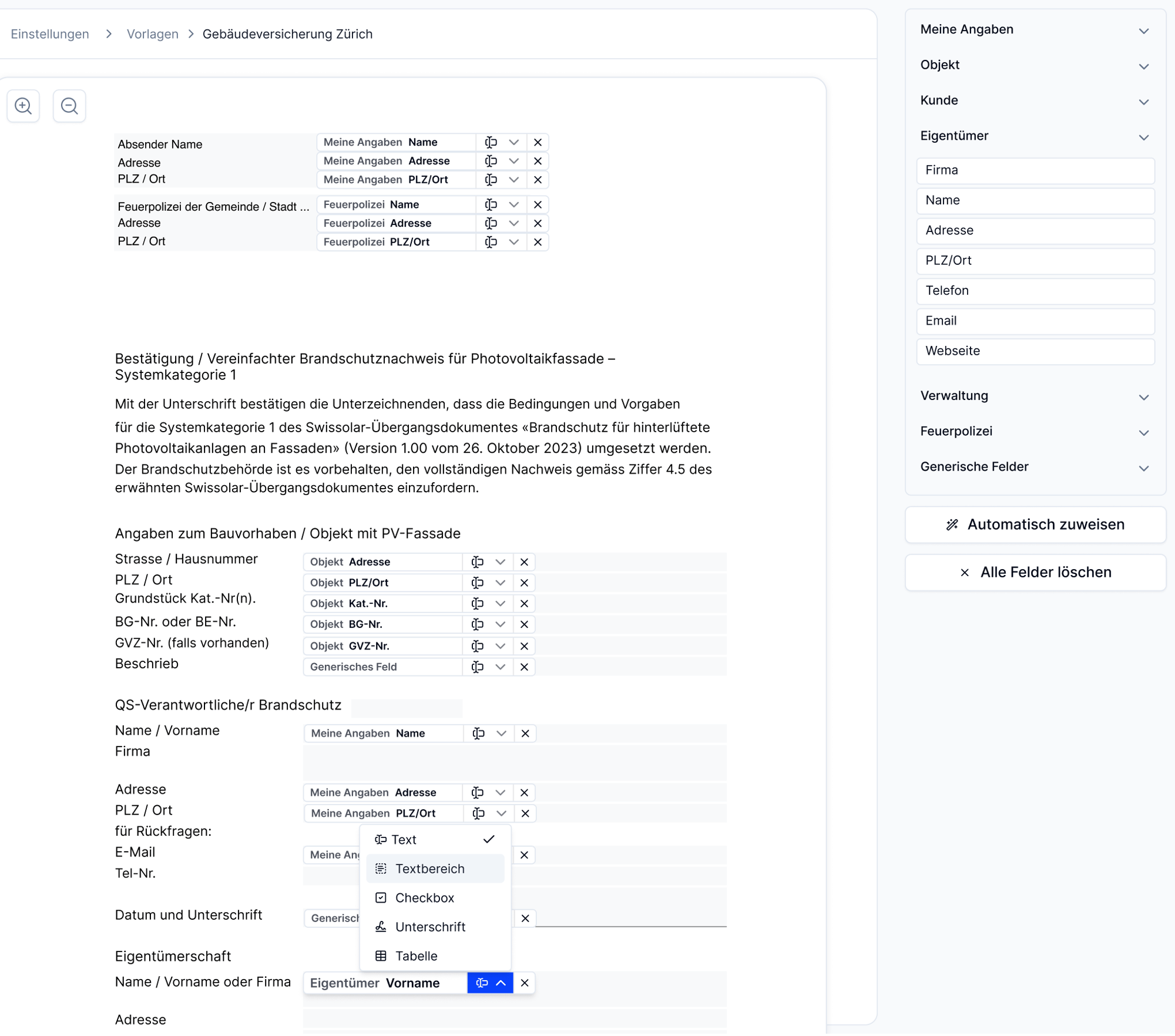This screenshot has height=1036, width=1175.
Task: Choose Tabelle from the type menu
Action: [435, 956]
